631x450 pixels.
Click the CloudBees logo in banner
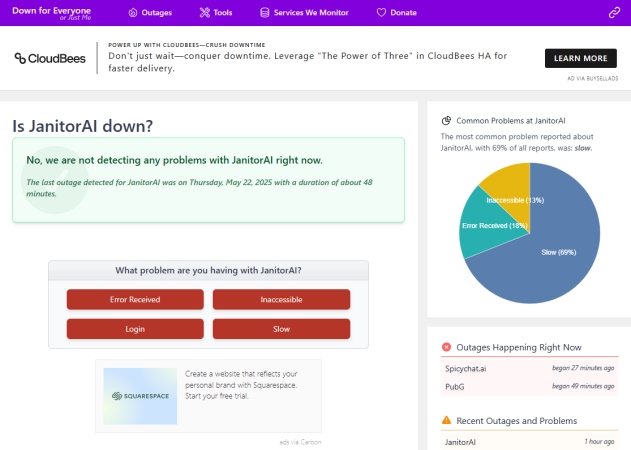tap(49, 58)
